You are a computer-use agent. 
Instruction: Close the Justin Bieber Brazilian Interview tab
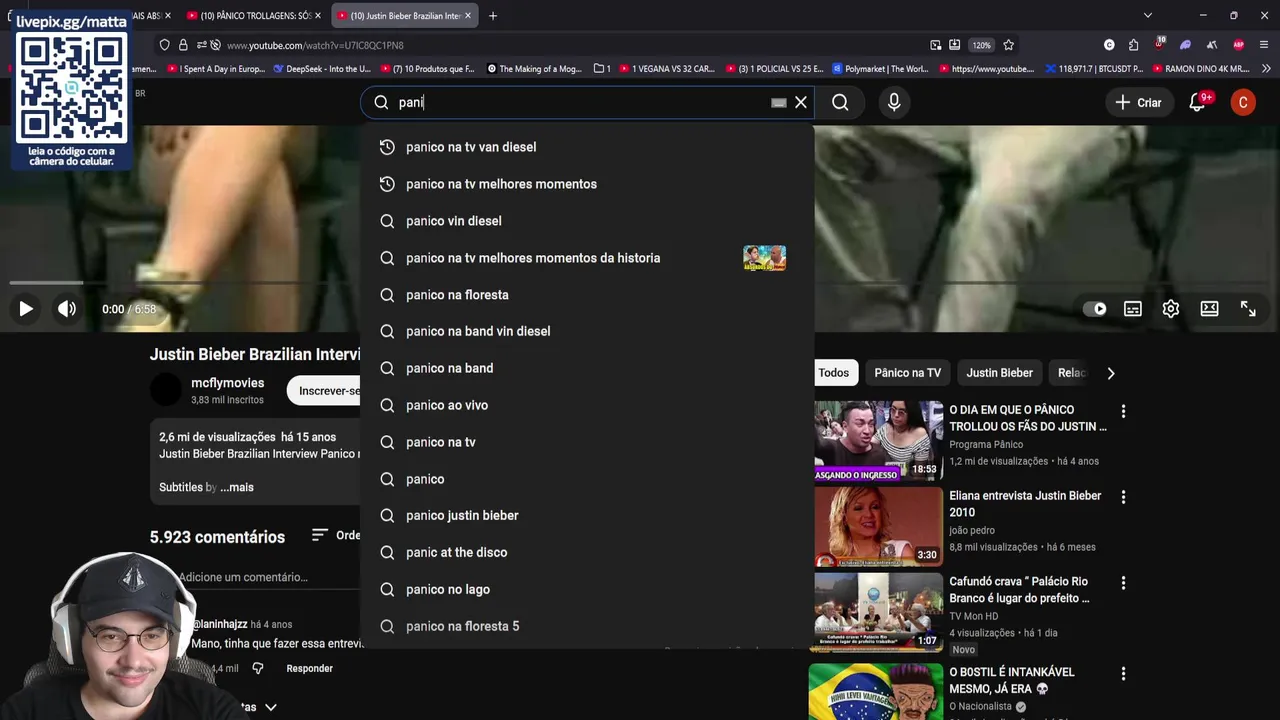tap(467, 16)
